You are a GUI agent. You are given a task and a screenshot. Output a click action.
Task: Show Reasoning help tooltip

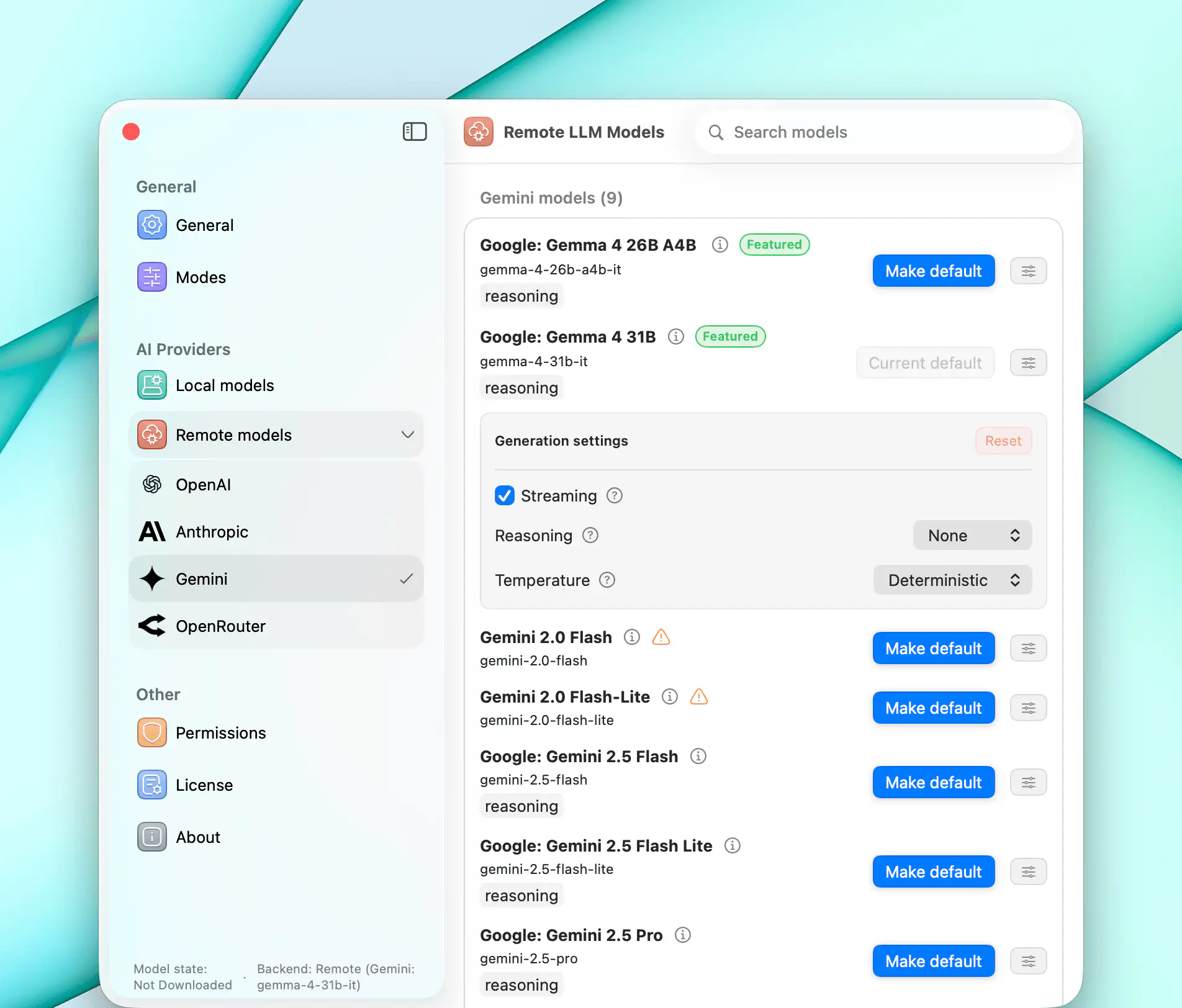pos(590,535)
